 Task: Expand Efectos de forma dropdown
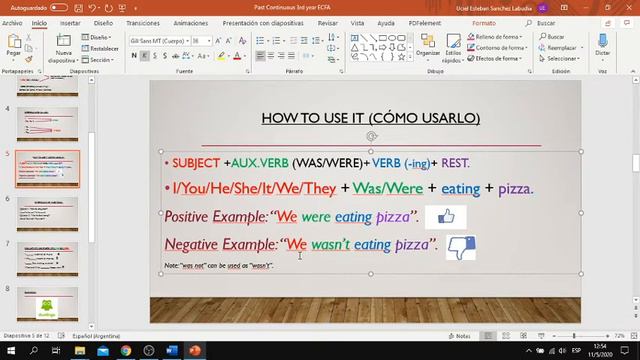click(495, 58)
